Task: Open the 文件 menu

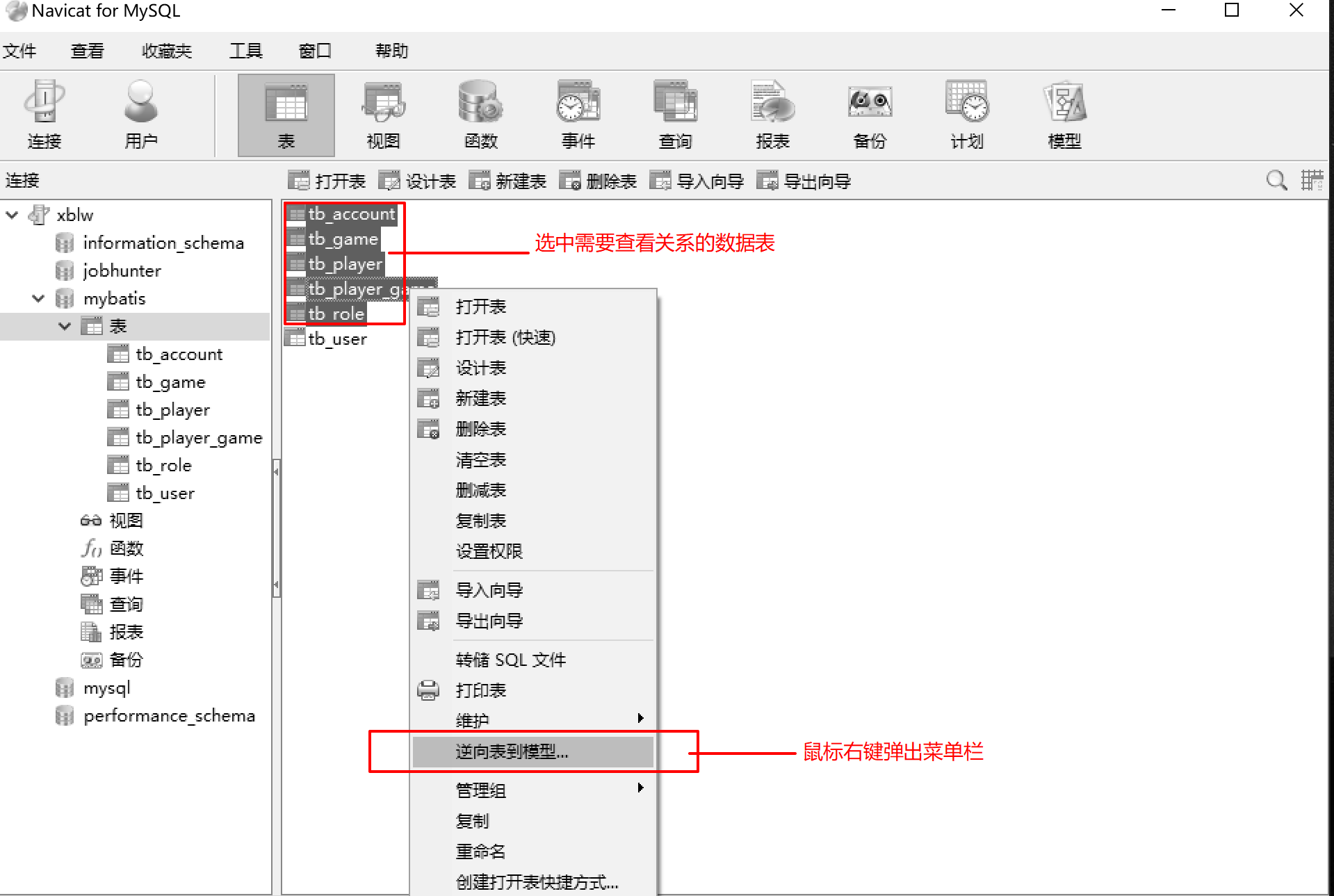Action: (x=19, y=51)
